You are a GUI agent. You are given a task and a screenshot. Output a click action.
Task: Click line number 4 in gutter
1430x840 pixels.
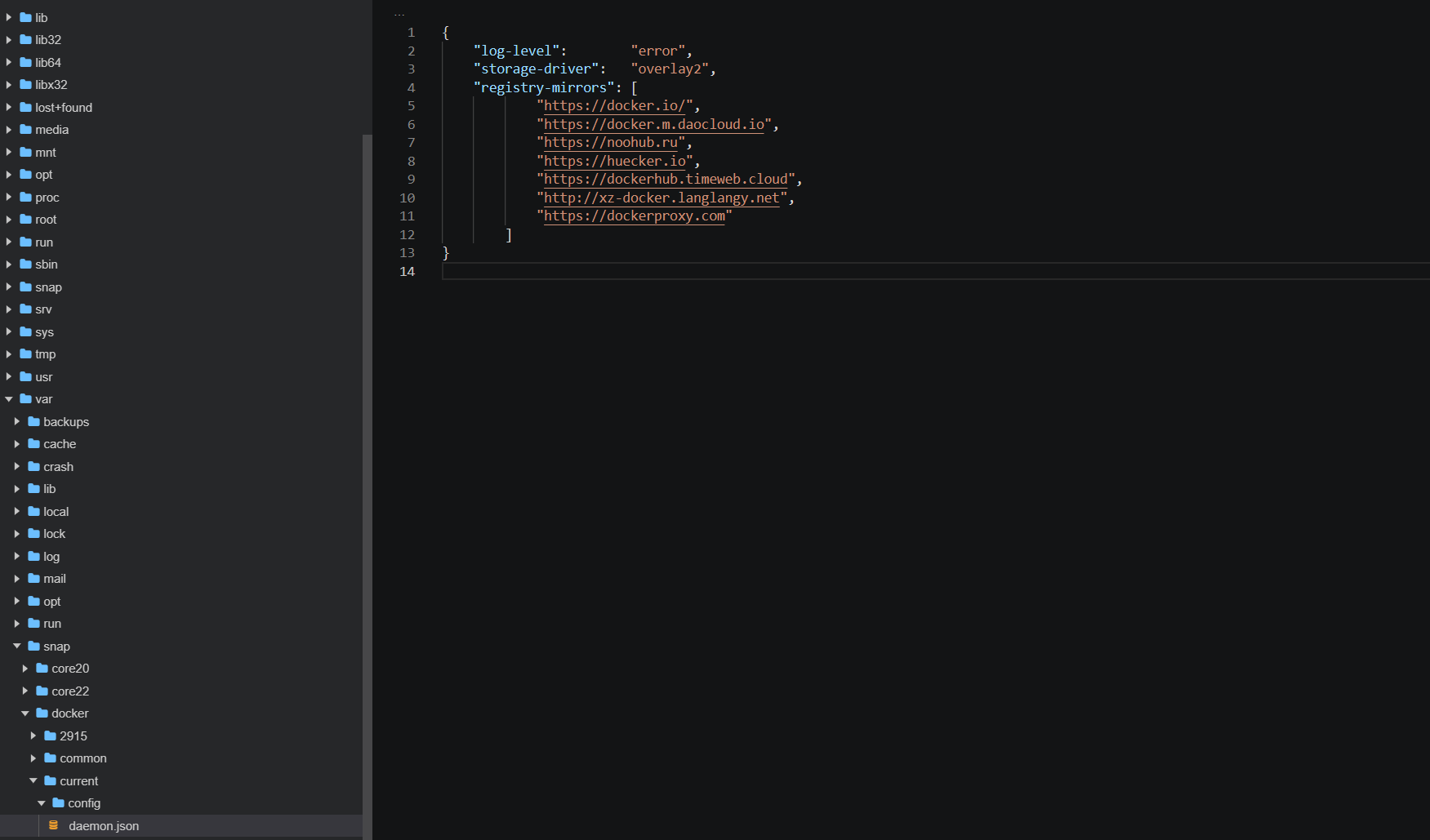tap(411, 87)
